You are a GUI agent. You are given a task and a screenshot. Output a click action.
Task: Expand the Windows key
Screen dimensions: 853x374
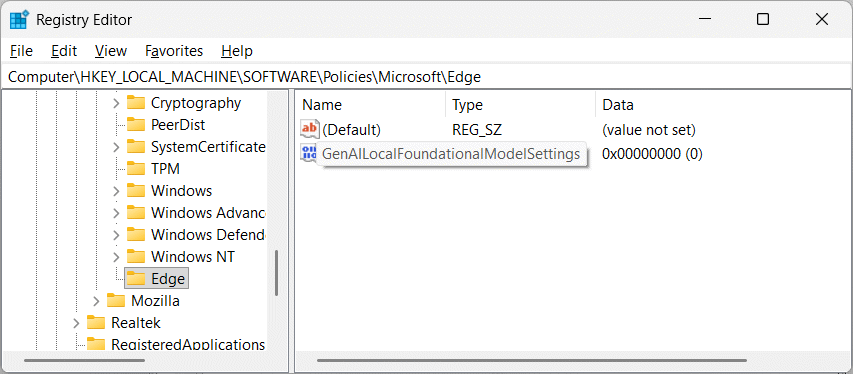click(x=116, y=191)
